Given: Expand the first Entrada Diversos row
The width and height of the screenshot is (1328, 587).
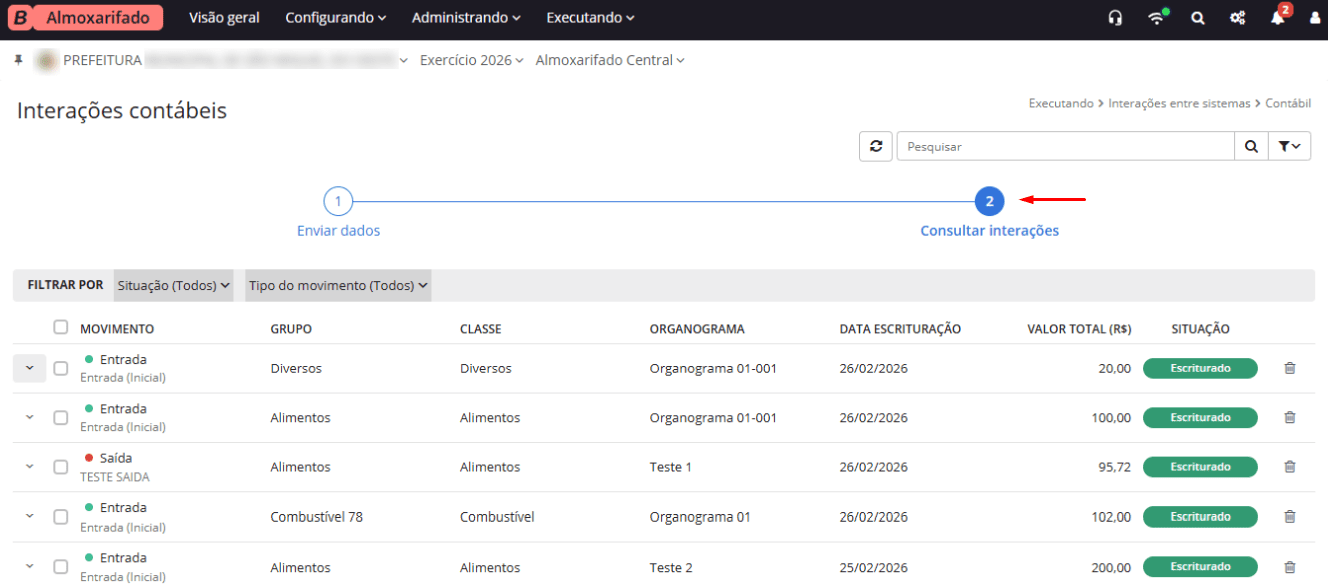Looking at the screenshot, I should click(x=29, y=368).
